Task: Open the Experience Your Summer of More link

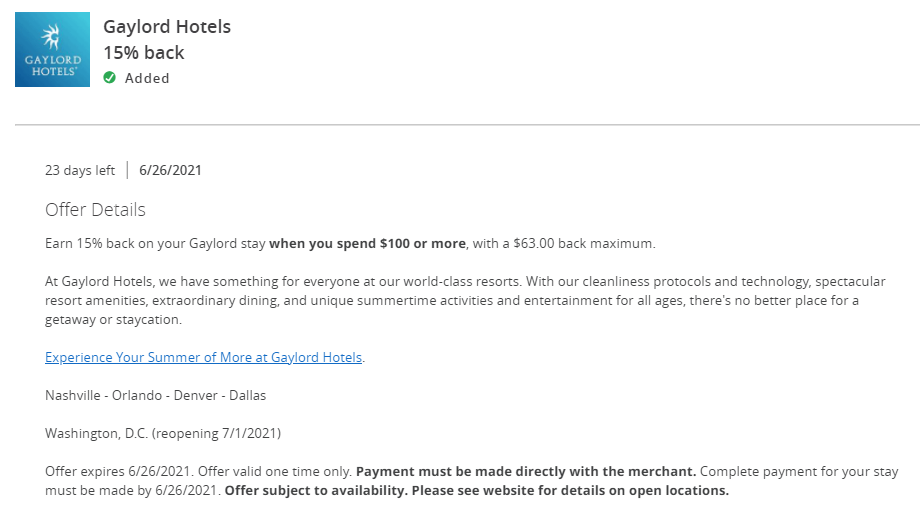Action: tap(204, 357)
